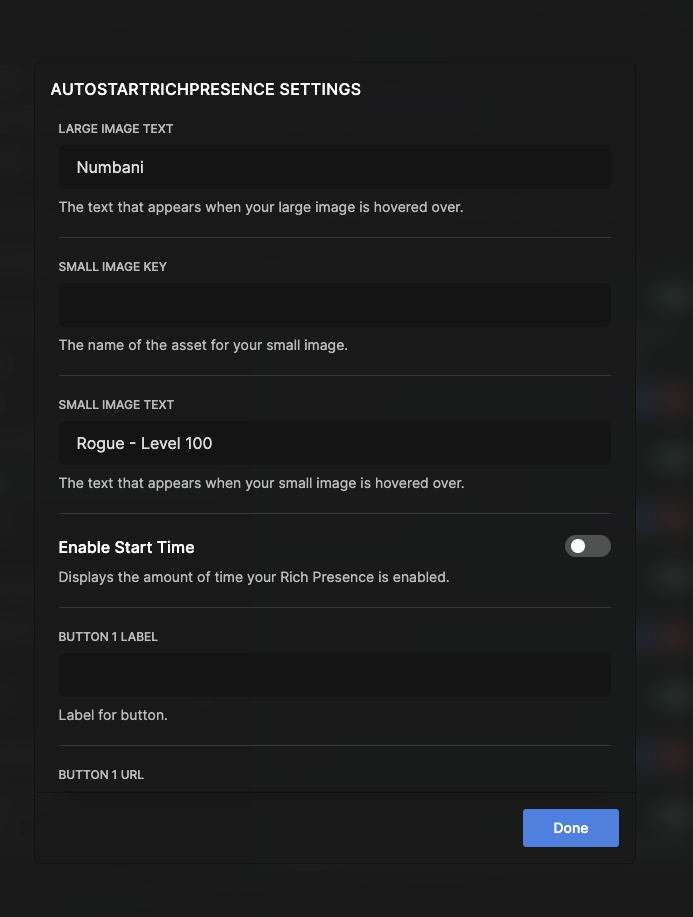693x917 pixels.
Task: Click the Done button
Action: point(570,828)
